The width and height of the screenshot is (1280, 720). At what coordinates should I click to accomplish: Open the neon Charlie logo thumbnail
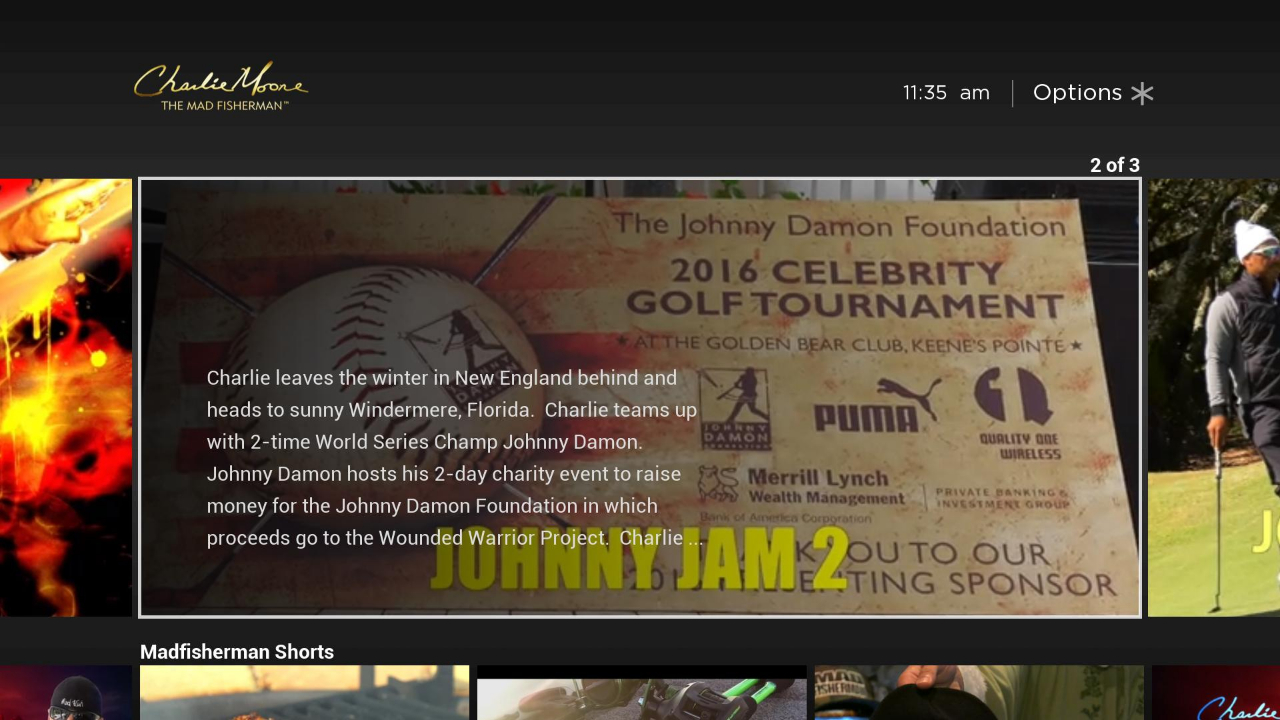coord(1216,693)
